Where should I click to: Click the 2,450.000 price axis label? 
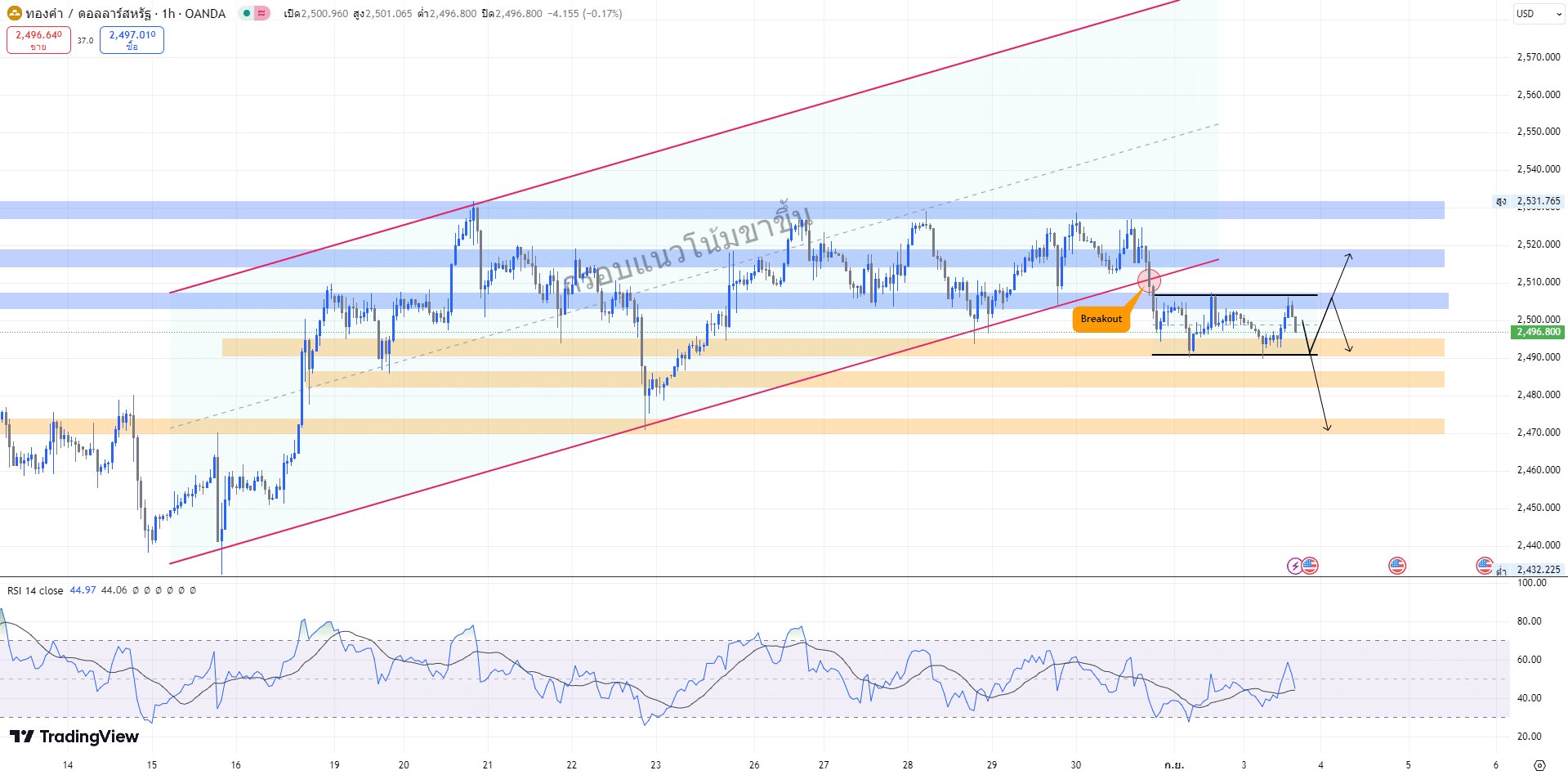click(1539, 508)
